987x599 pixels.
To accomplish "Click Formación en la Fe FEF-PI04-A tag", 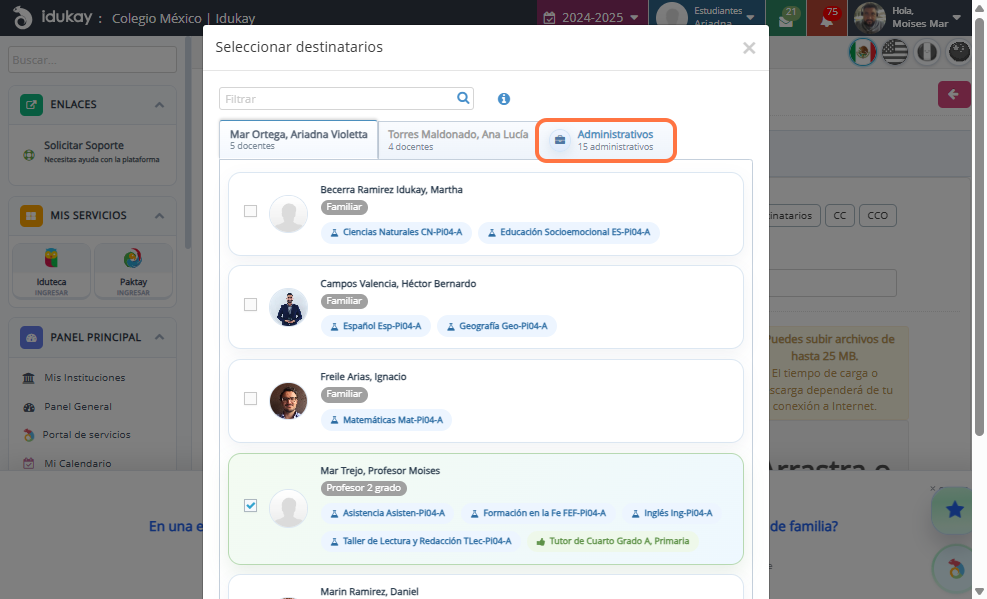I will click(538, 513).
